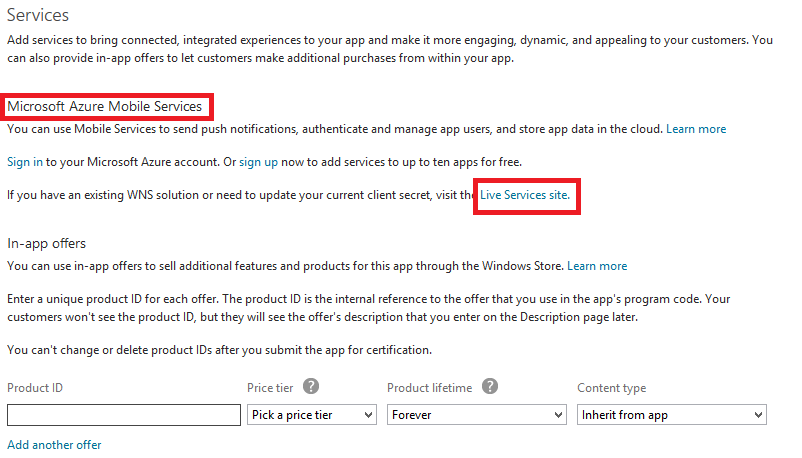
Task: Open the Pick a price tier dropdown
Action: 312,415
